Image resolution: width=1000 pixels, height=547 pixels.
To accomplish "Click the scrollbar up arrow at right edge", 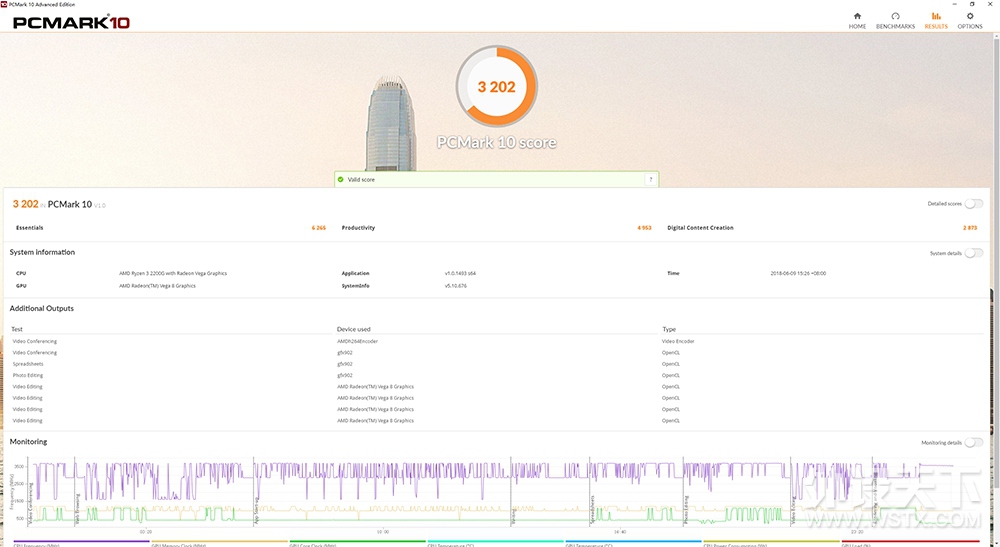I will (996, 37).
